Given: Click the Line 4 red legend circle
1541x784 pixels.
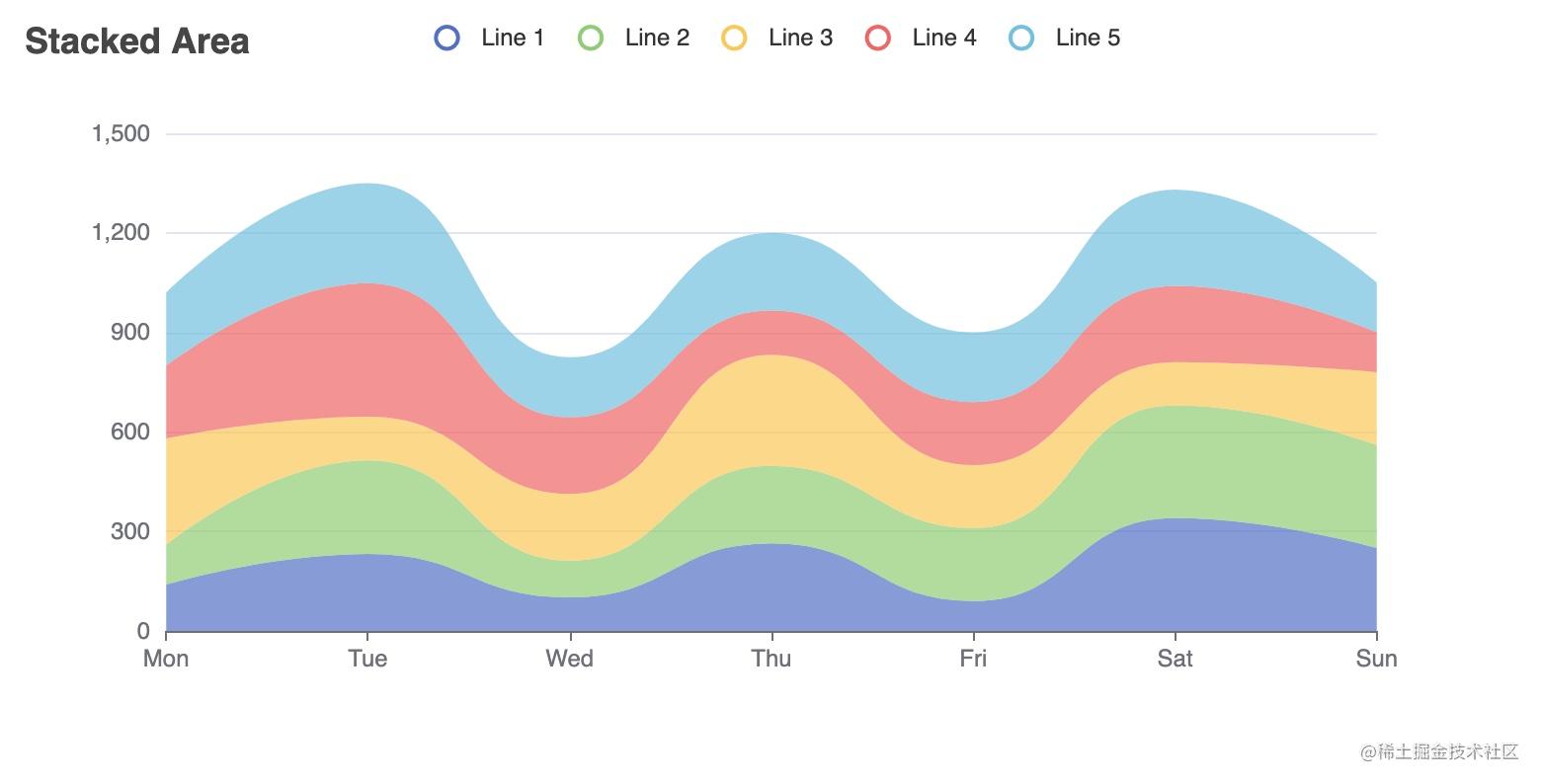Looking at the screenshot, I should pyautogui.click(x=877, y=38).
